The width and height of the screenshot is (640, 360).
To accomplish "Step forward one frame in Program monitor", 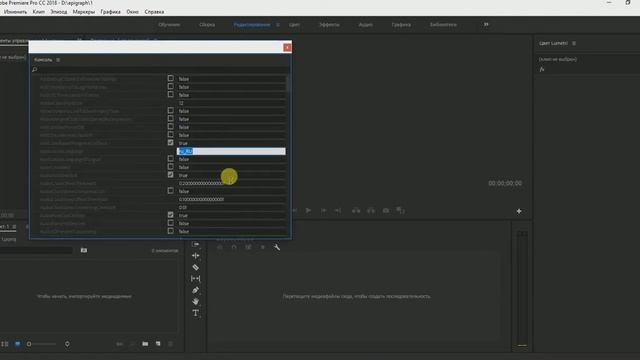I will 323,210.
